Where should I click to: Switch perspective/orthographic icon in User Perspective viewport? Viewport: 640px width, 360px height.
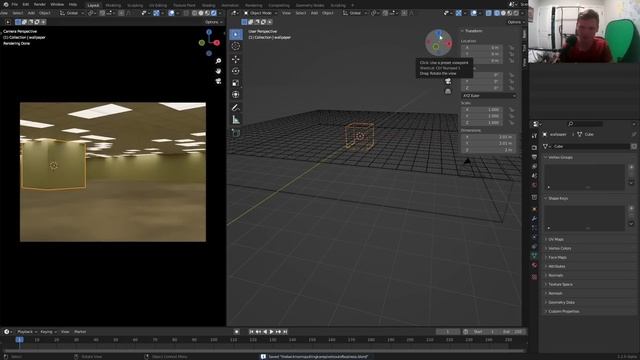coord(448,91)
